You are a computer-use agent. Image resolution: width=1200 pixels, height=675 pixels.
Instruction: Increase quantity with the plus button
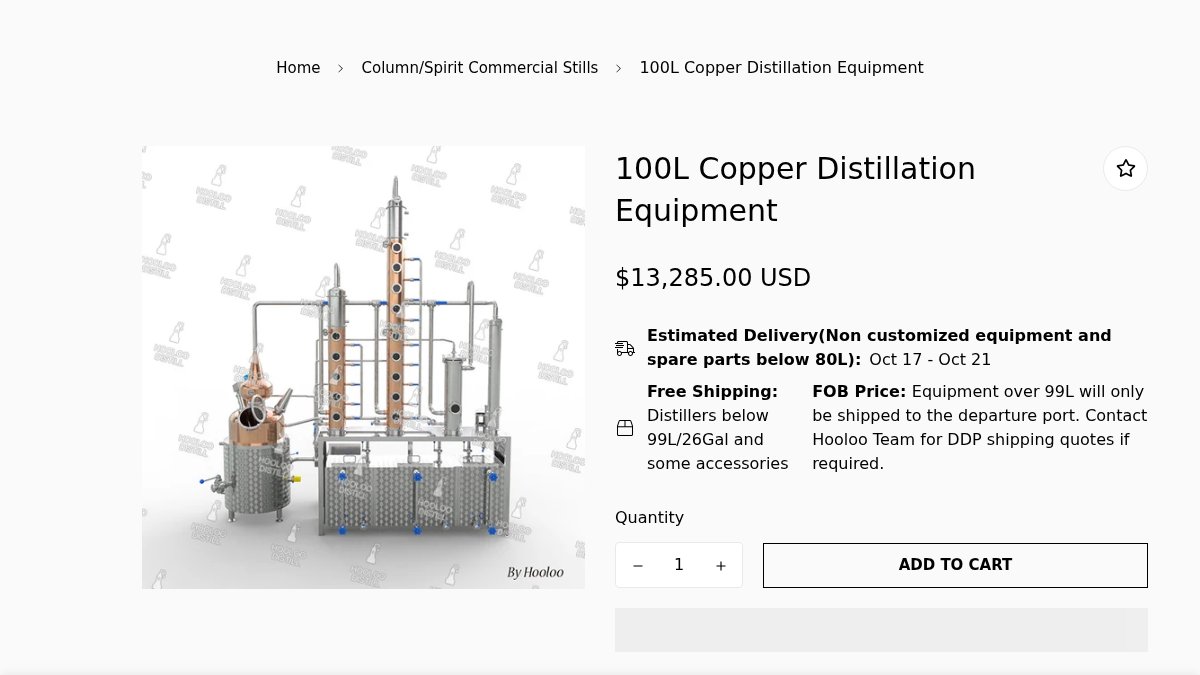pos(720,566)
